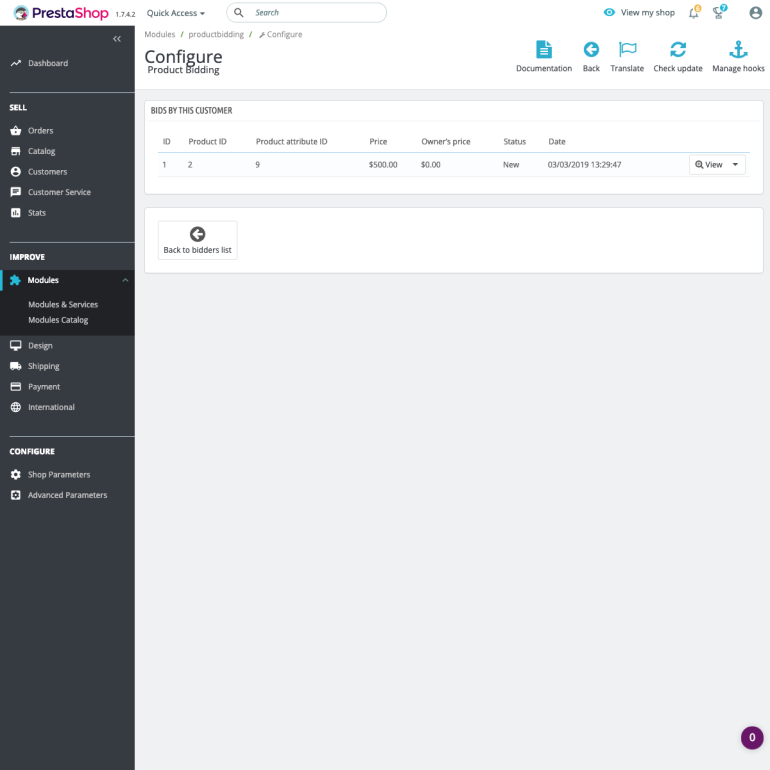The width and height of the screenshot is (770, 770).
Task: Click the productbidding breadcrumb link
Action: tap(216, 34)
